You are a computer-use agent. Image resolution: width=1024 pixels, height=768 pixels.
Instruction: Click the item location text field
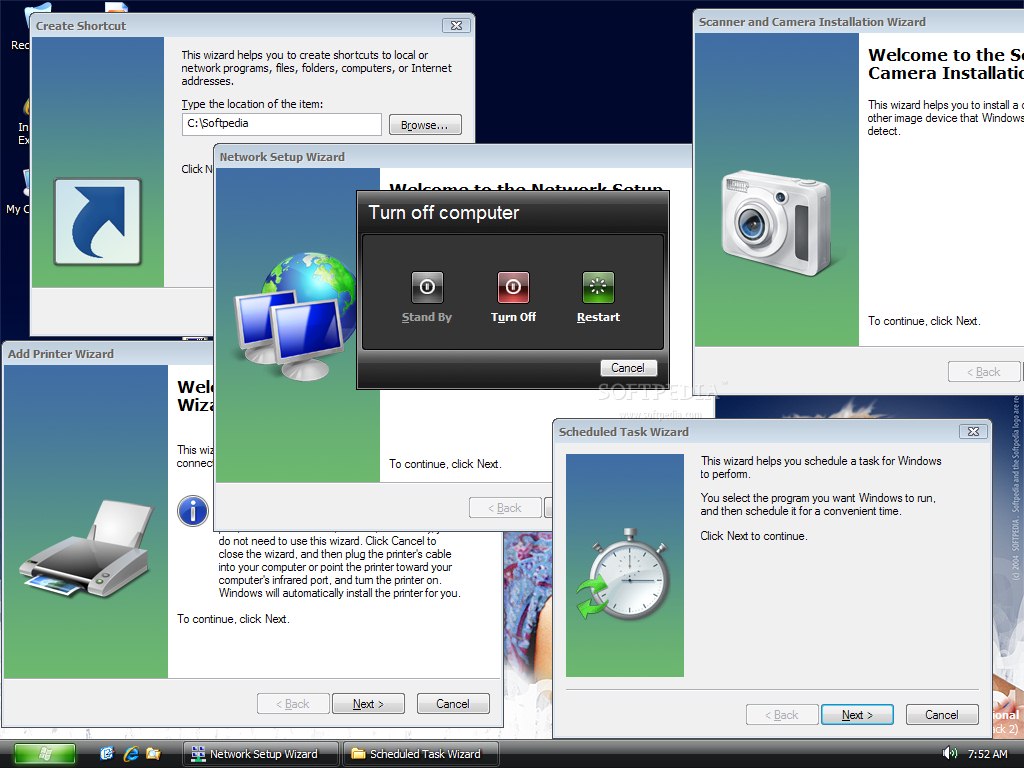281,124
